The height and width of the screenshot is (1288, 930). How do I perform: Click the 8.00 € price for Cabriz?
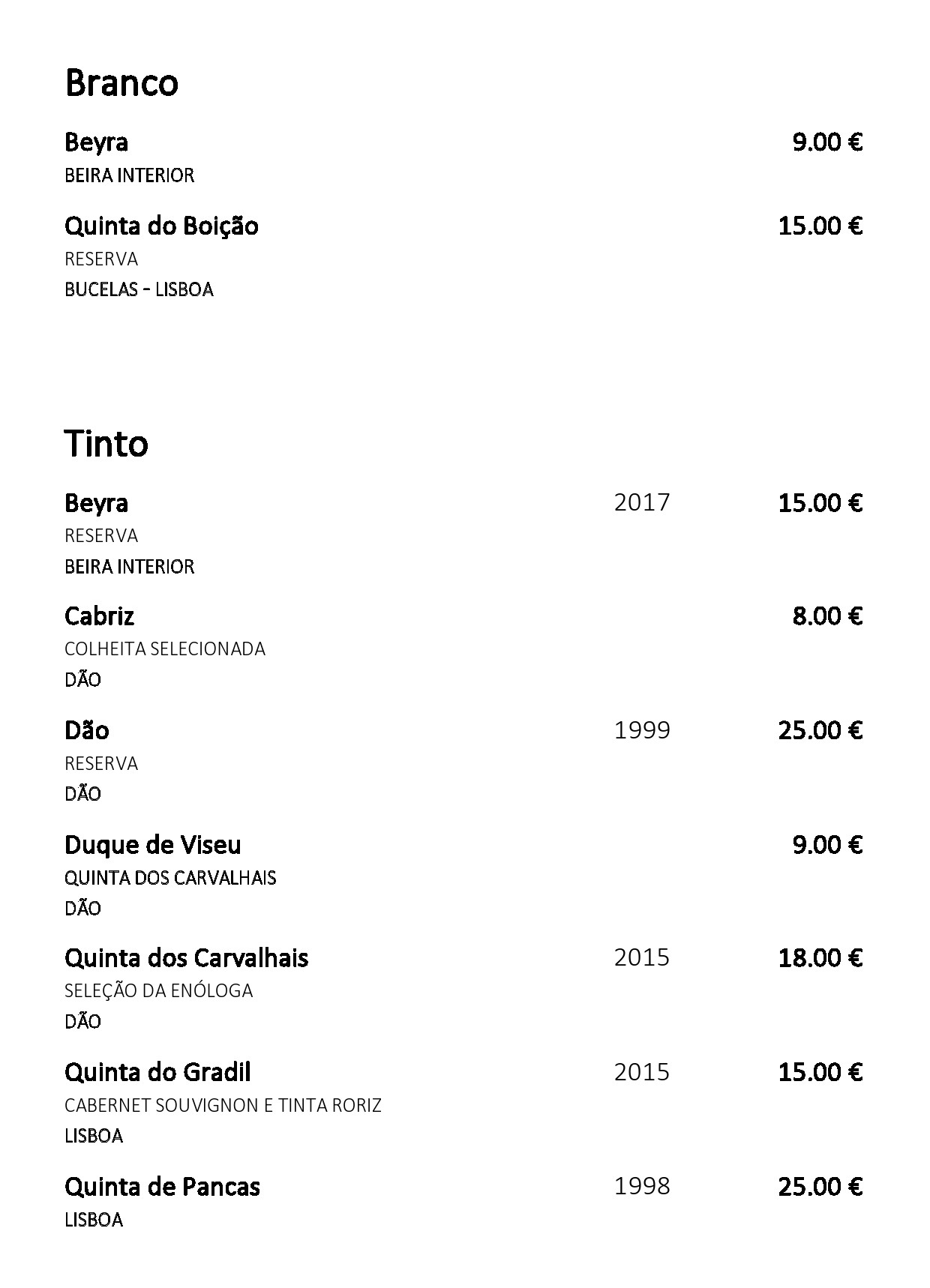pyautogui.click(x=827, y=616)
